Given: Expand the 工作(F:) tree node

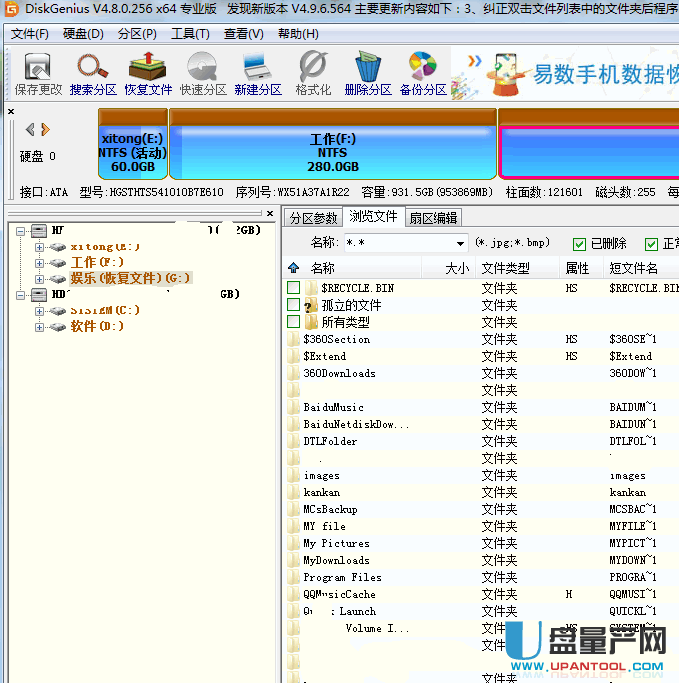Looking at the screenshot, I should coord(40,263).
